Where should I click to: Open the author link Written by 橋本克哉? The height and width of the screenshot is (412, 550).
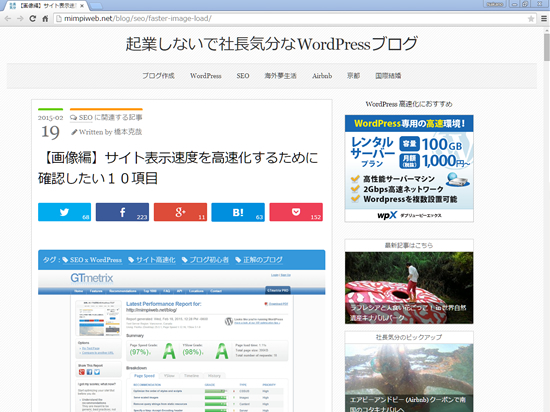(x=107, y=132)
